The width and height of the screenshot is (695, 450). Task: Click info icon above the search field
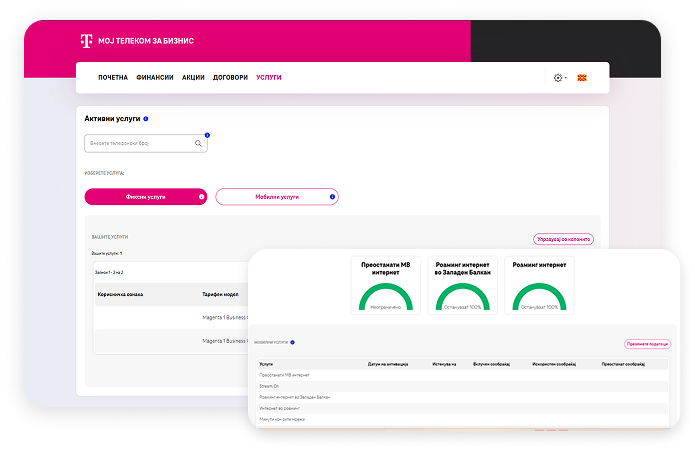207,134
